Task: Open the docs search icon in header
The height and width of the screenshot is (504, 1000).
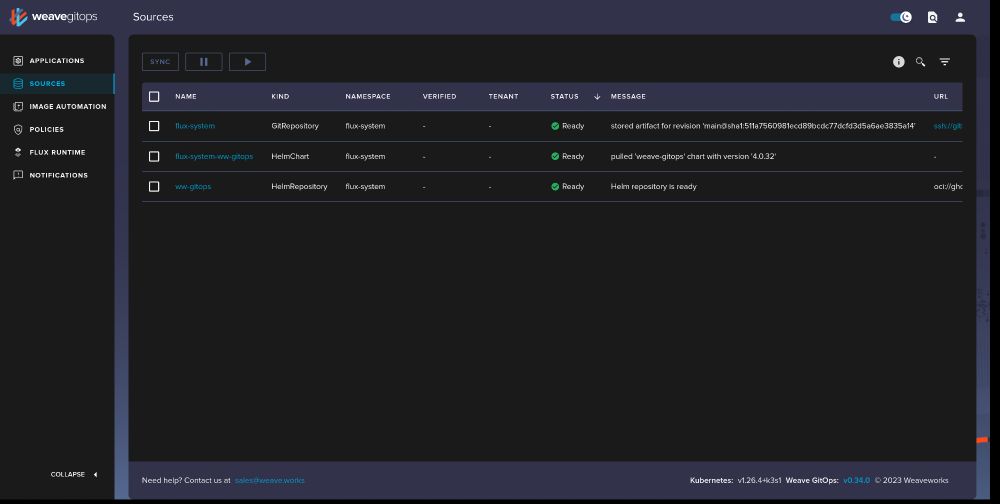Action: (x=932, y=17)
